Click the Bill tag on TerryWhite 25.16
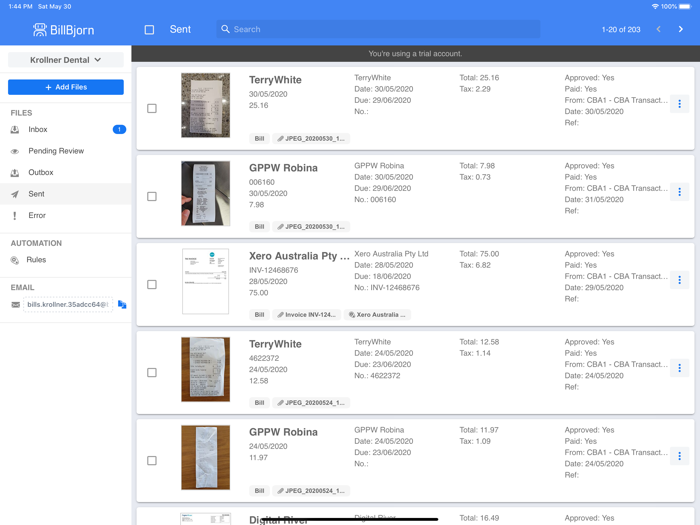 (x=259, y=138)
